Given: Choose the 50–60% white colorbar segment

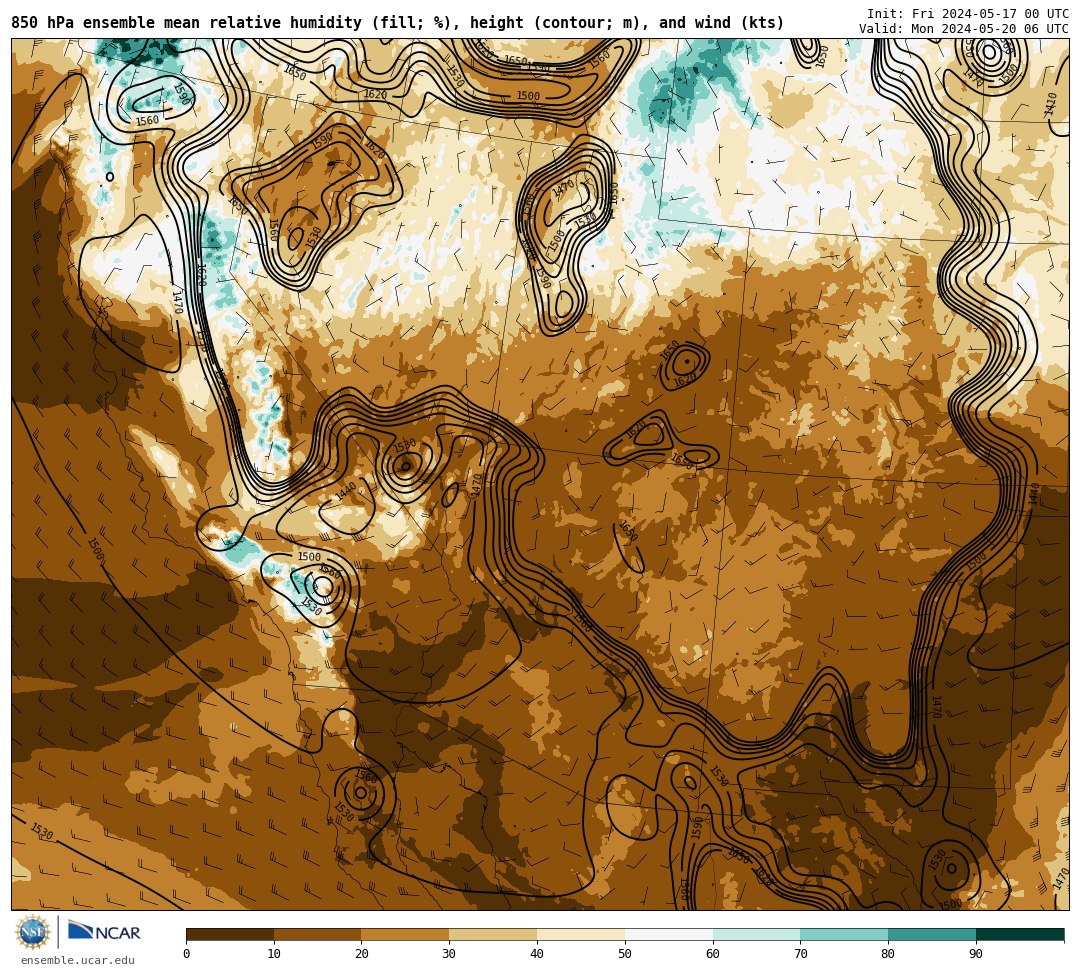Looking at the screenshot, I should pyautogui.click(x=669, y=934).
